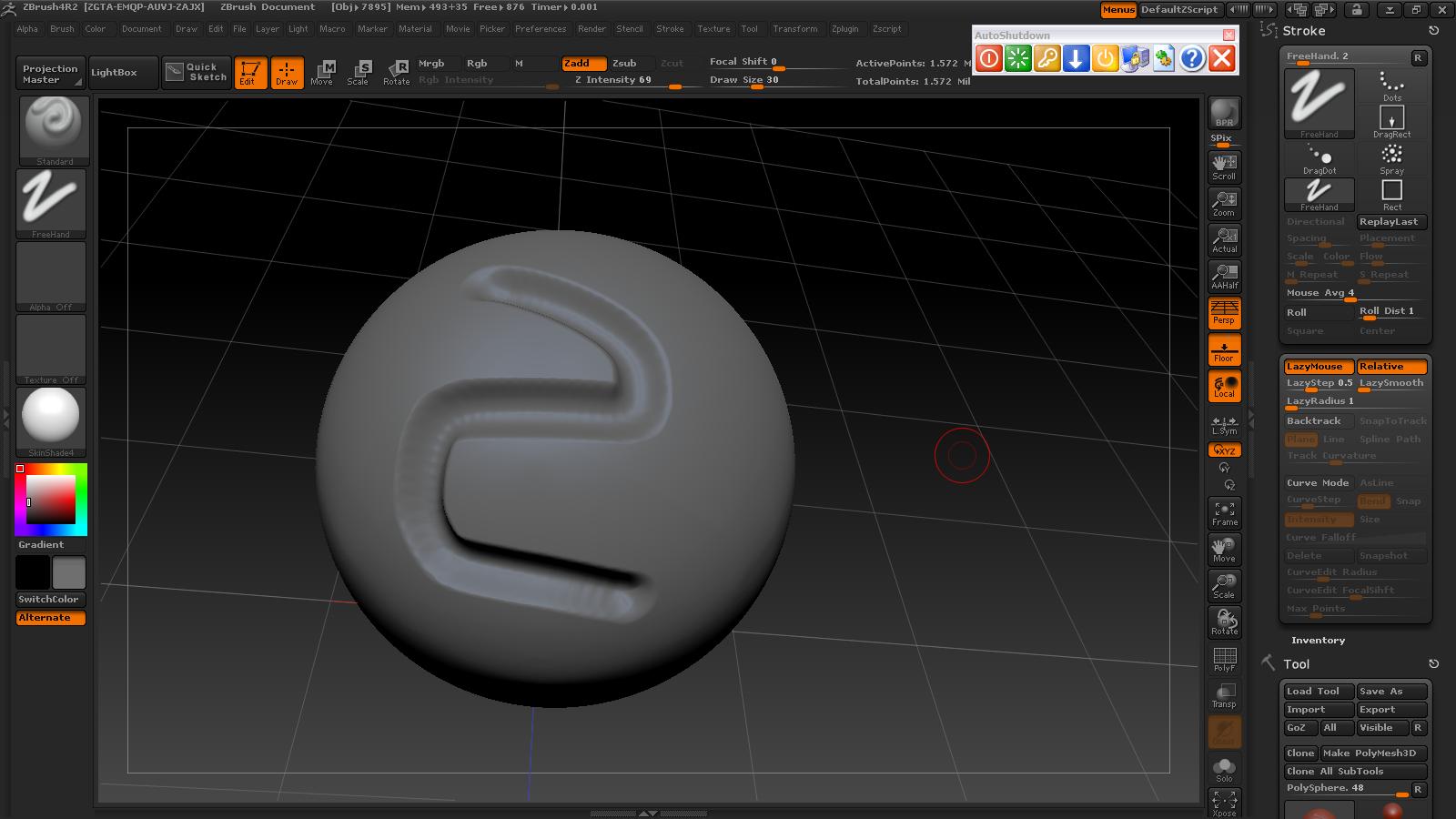Select the Standard brush thumbnail
The height and width of the screenshot is (819, 1456).
(x=53, y=130)
